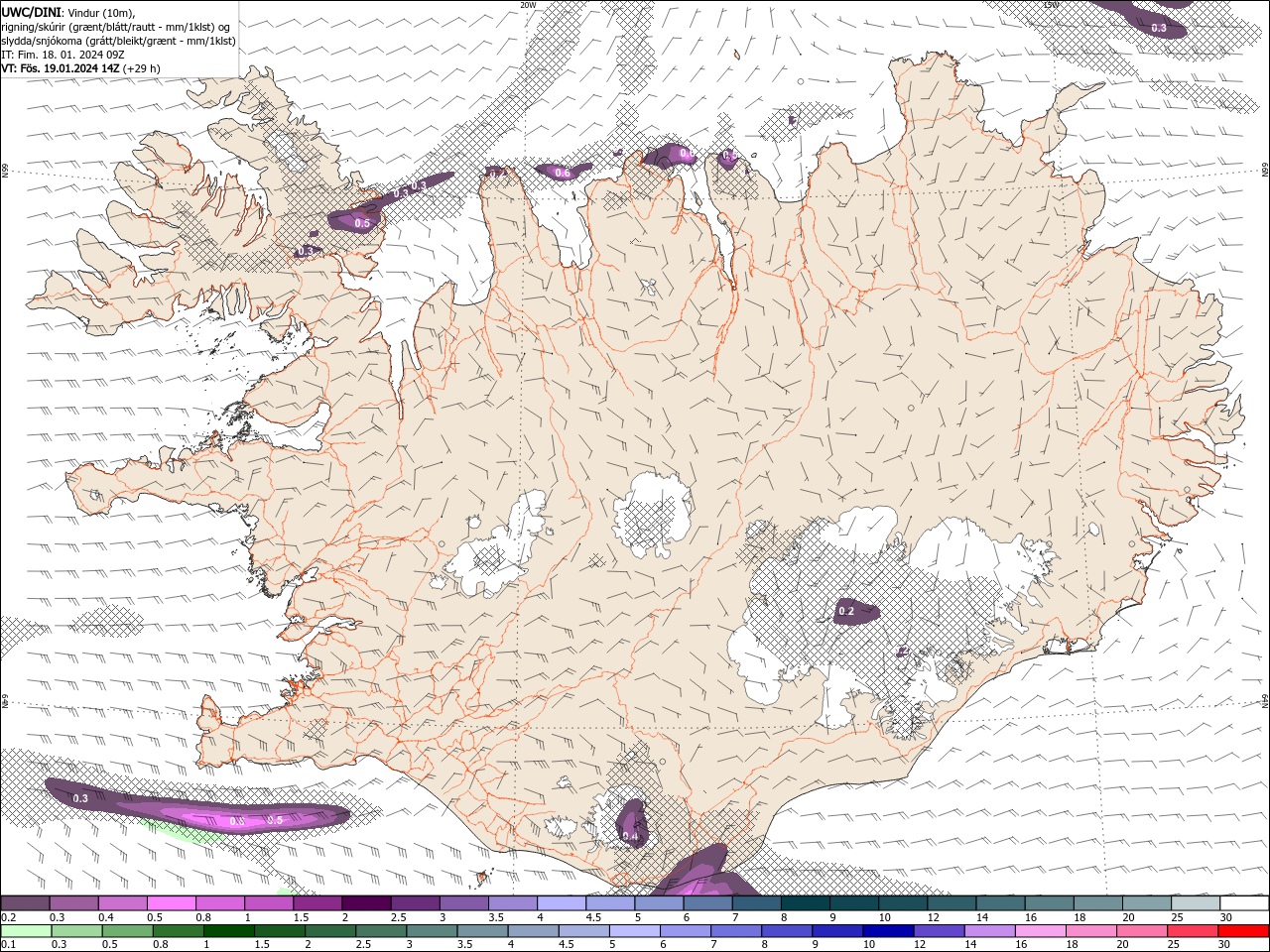This screenshot has height=952, width=1270.
Task: Select the upper-row 1.5 dark magenta legend swatch
Action: (317, 903)
